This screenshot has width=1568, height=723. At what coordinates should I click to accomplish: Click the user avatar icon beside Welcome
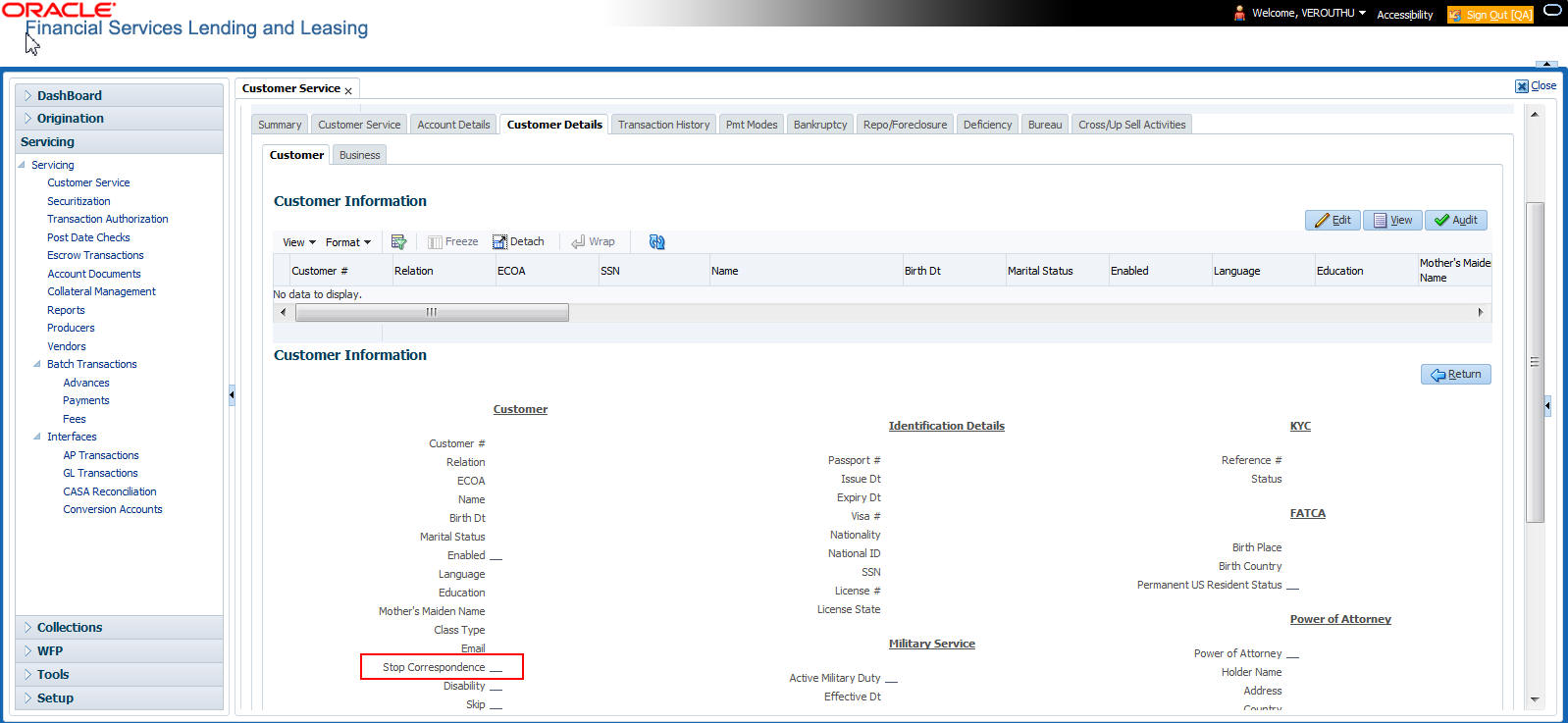point(1239,13)
